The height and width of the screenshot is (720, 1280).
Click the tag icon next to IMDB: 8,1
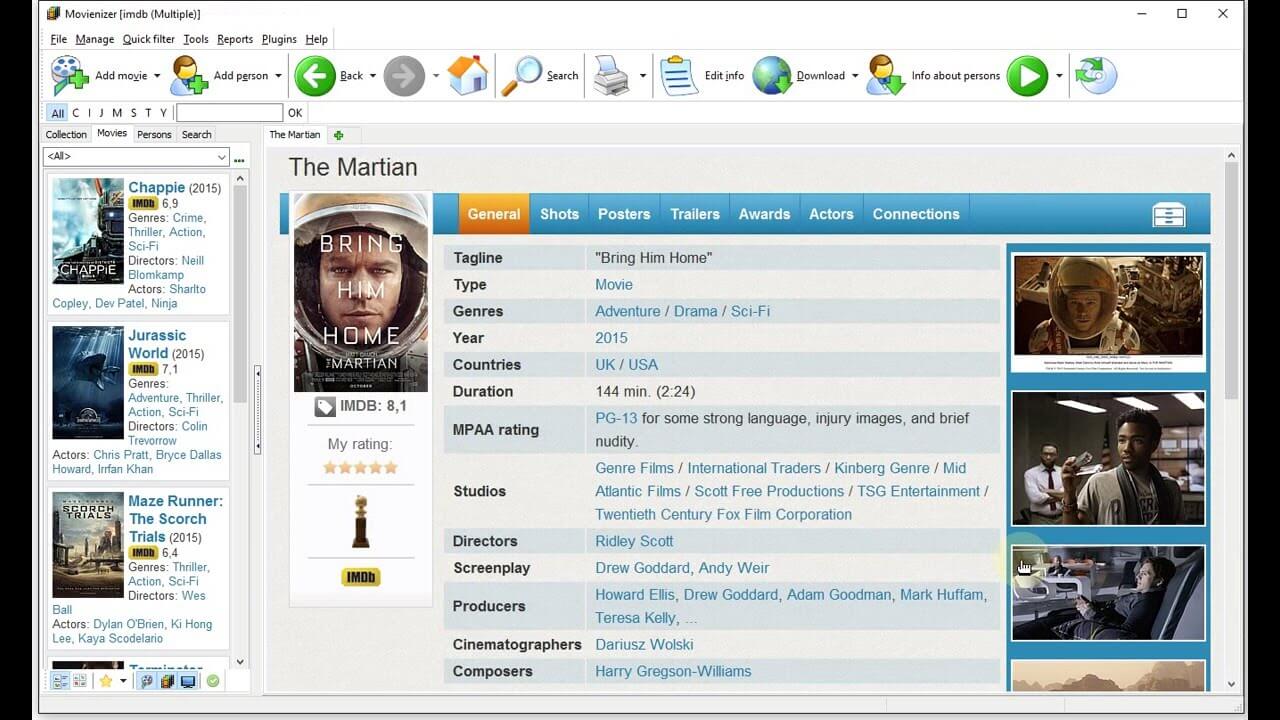coord(325,406)
